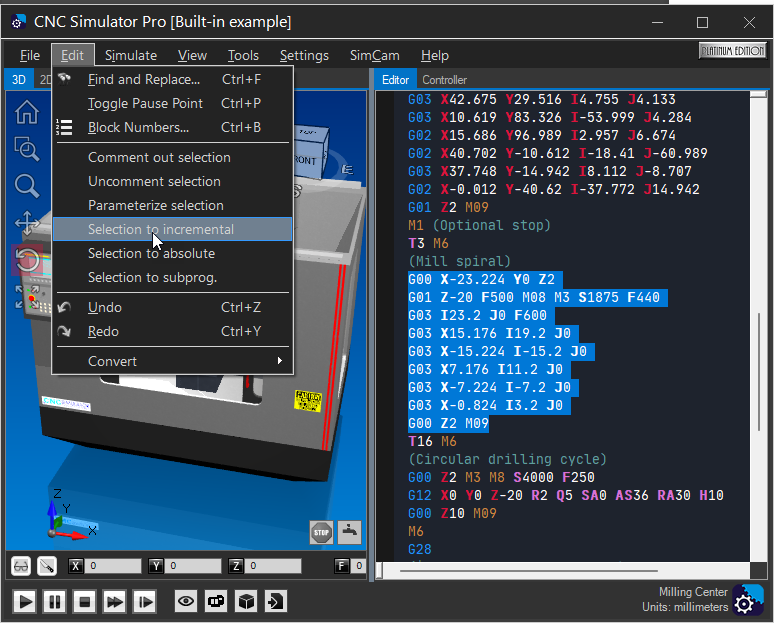Image resolution: width=774 pixels, height=623 pixels.
Task: Click the Undo arrow icon in menu
Action: point(64,307)
